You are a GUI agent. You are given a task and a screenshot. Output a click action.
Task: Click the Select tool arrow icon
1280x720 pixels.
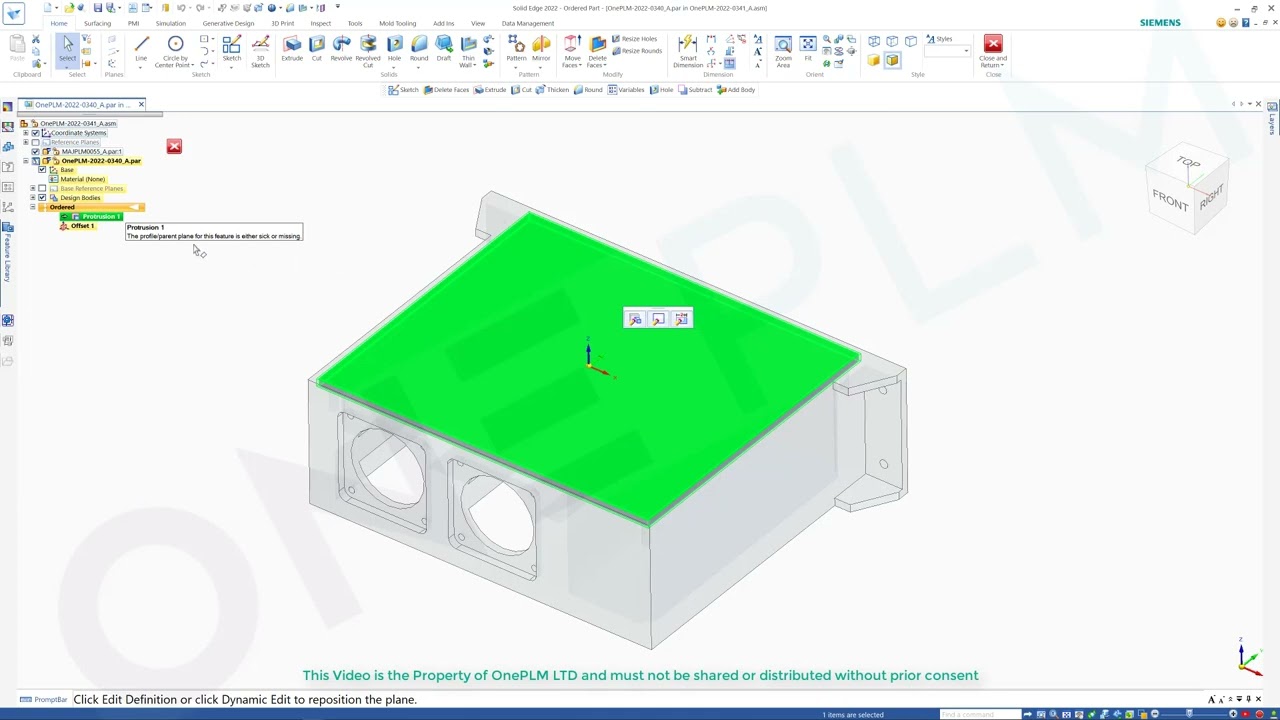67,44
